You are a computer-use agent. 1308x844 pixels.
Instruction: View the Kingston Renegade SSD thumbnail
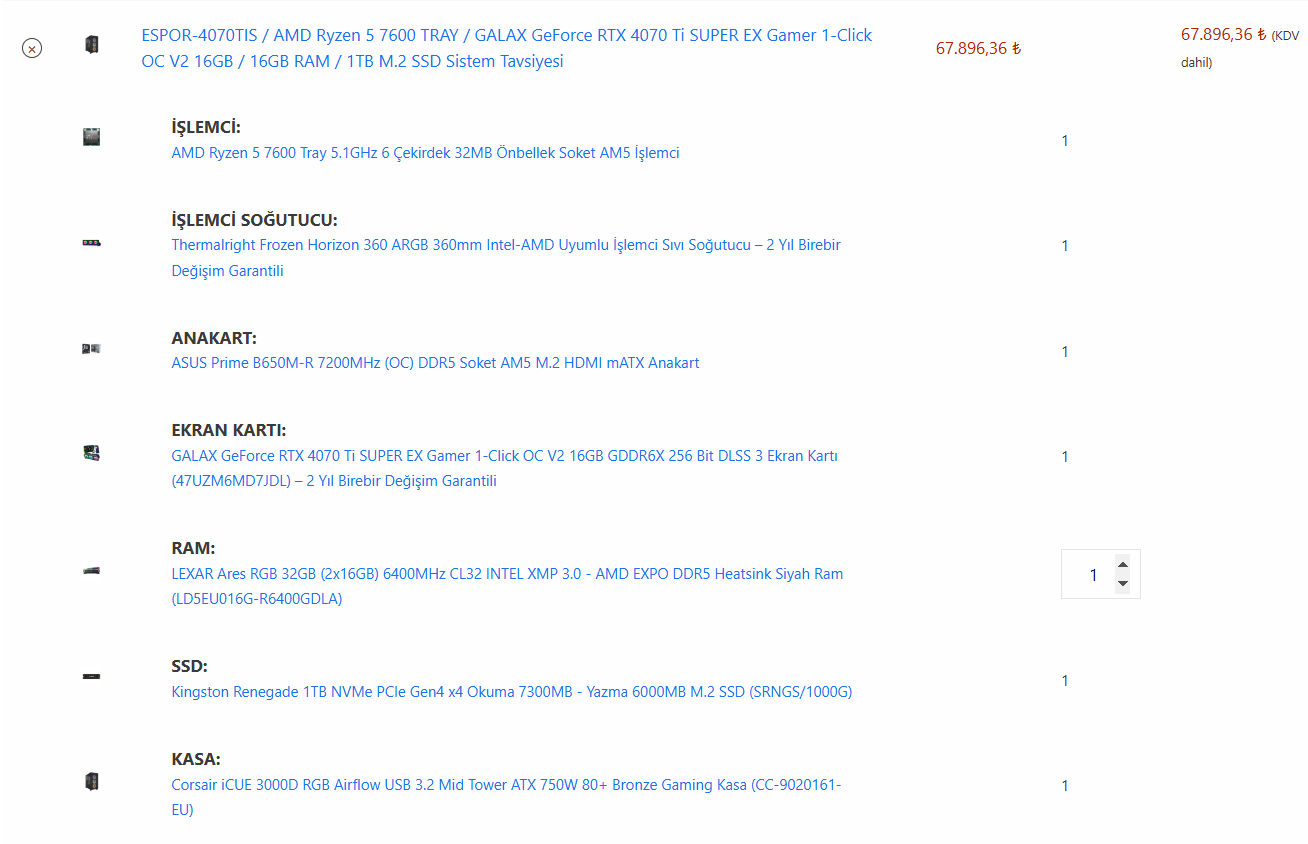pos(92,677)
